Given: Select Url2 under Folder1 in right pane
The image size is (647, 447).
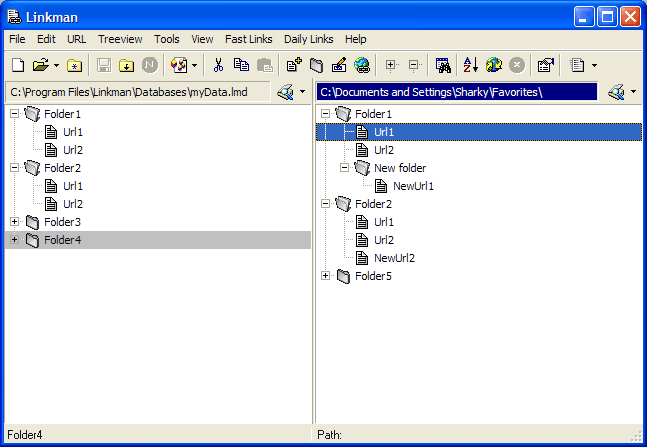Looking at the screenshot, I should point(384,150).
